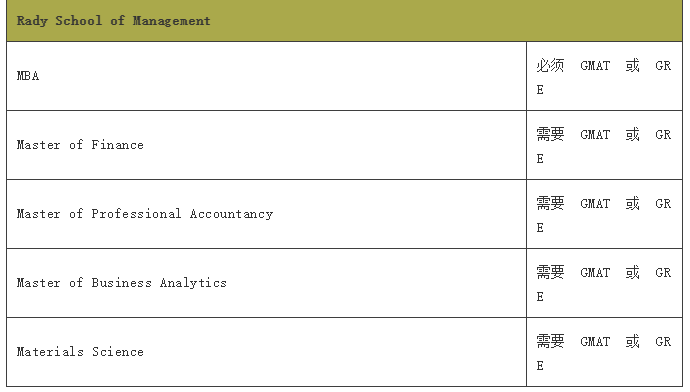Select "Master of Professional Accountancy" program label
Screen dimensions: 690x392
pos(145,214)
